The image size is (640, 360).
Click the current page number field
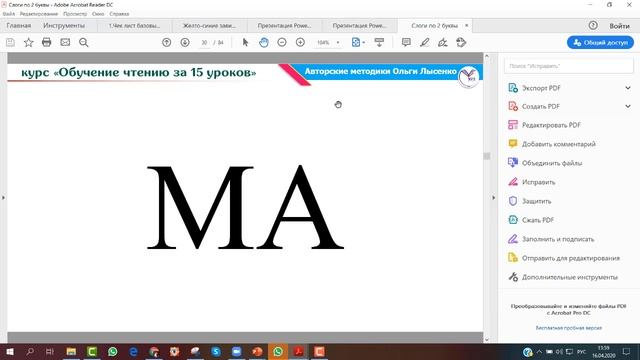click(x=204, y=42)
